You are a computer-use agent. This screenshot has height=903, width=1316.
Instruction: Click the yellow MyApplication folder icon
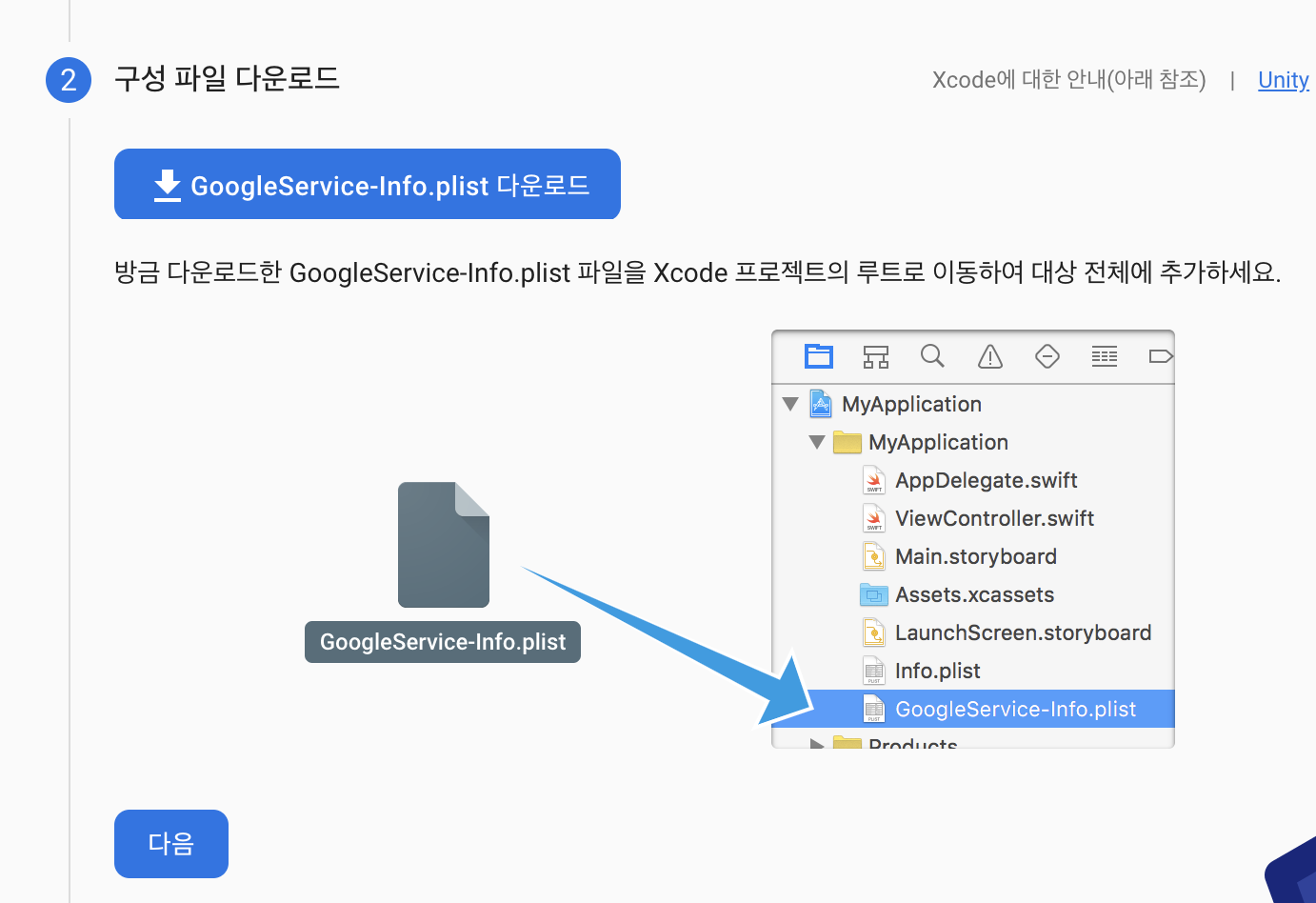[847, 442]
